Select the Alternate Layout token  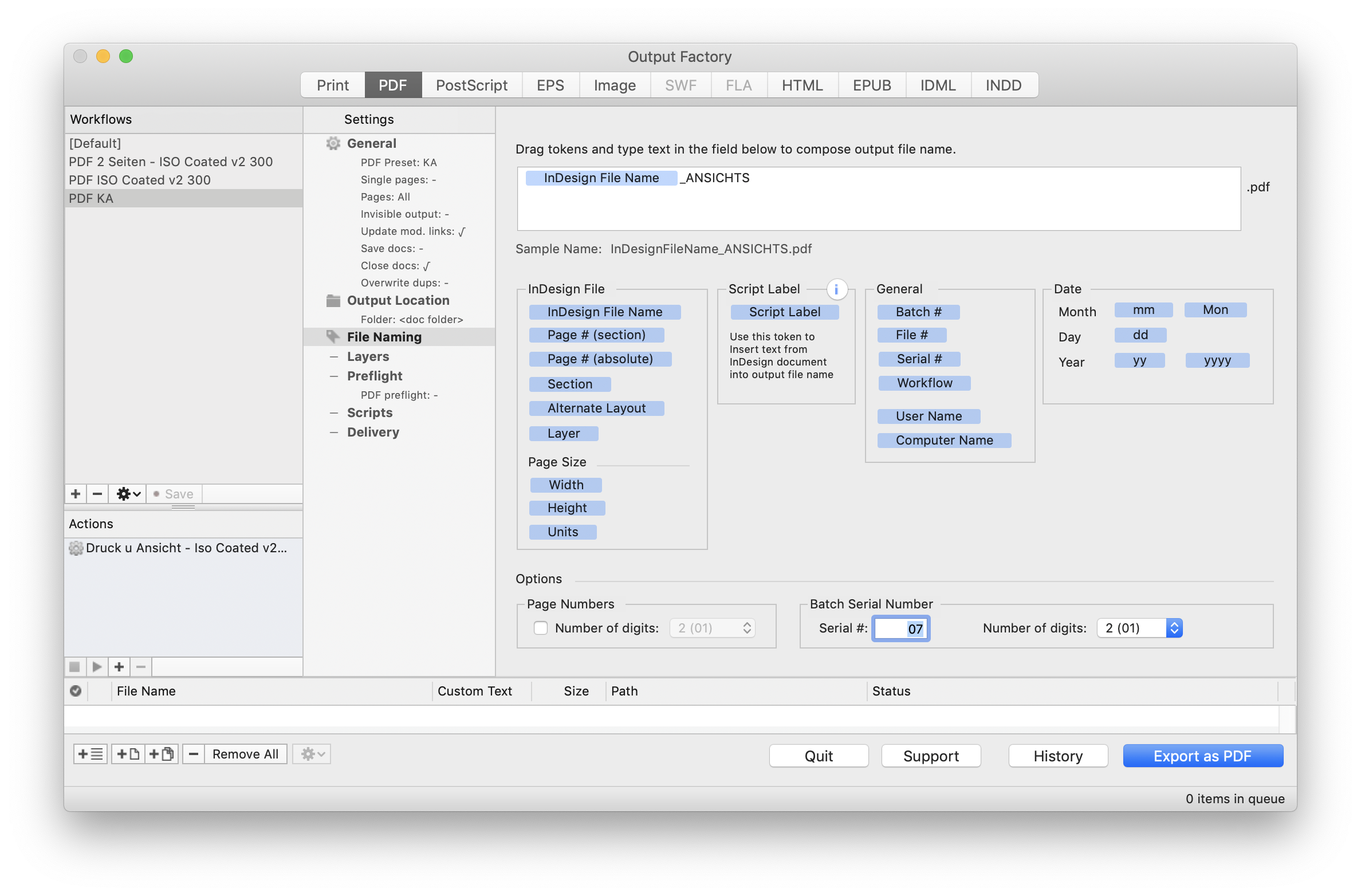(x=596, y=408)
